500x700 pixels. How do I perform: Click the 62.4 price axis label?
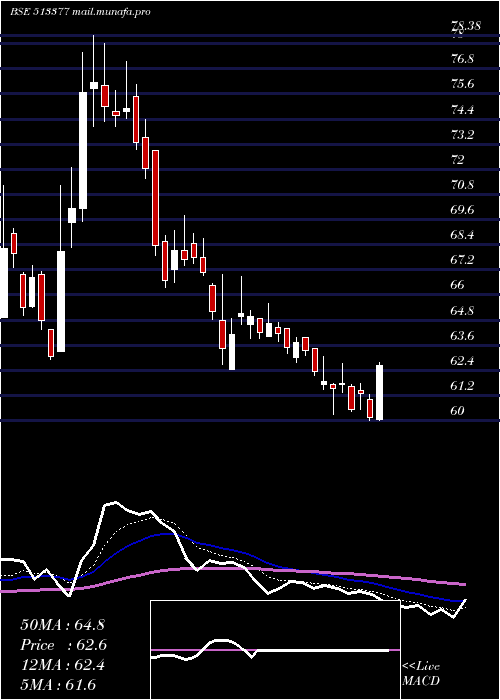(x=462, y=360)
